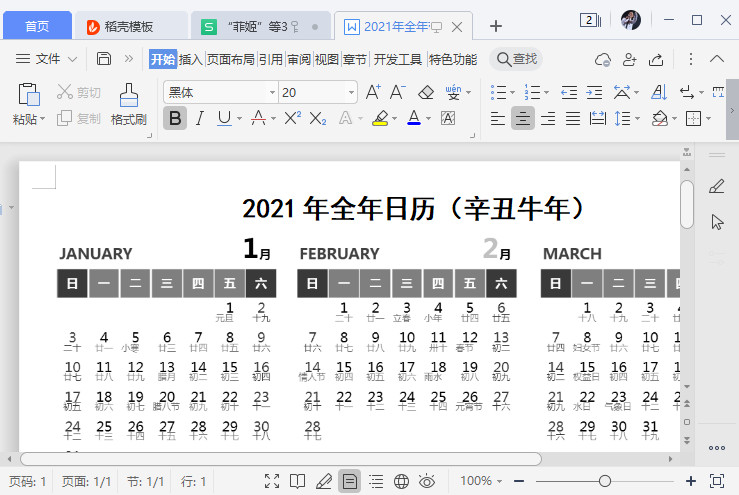Enter full screen view from status bar
Screen dimensions: 739x495
point(272,481)
